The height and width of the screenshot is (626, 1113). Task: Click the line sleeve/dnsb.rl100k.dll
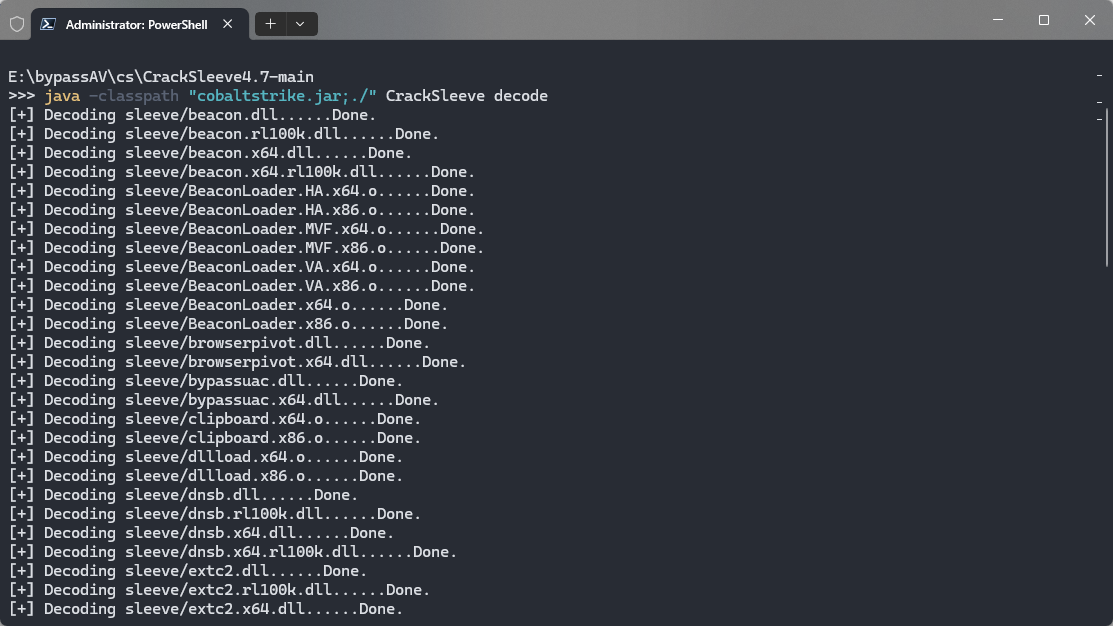214,514
